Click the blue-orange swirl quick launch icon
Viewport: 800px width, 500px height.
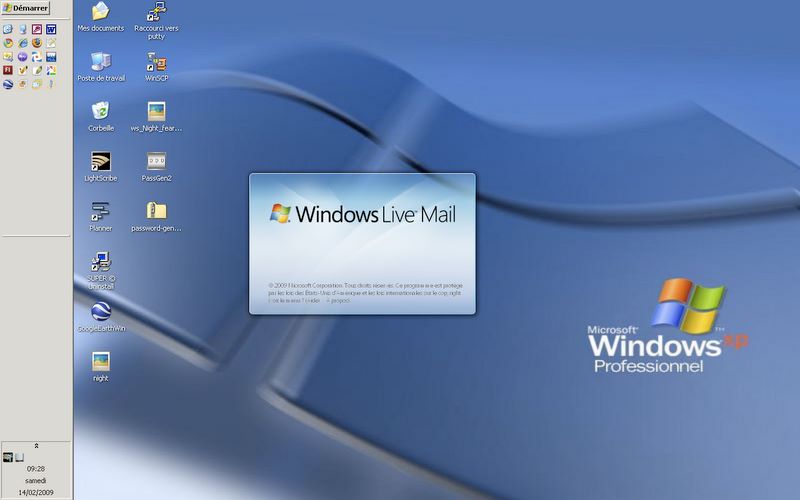click(x=37, y=57)
